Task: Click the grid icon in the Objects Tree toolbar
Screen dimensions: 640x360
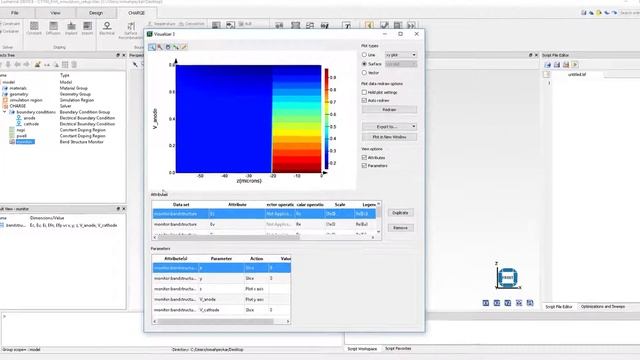Action: [65, 64]
